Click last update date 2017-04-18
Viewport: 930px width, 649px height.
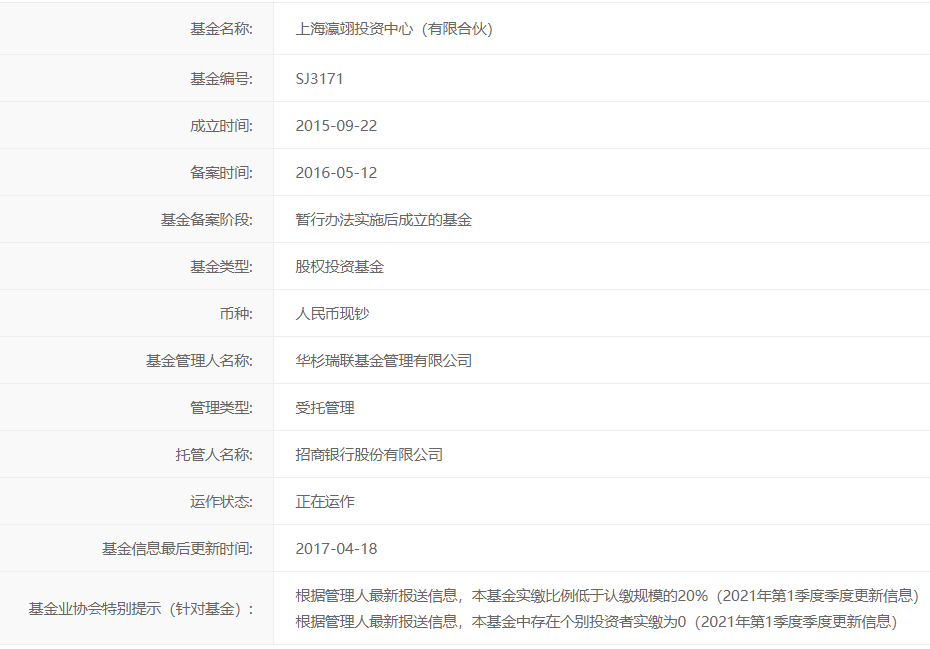pos(336,549)
